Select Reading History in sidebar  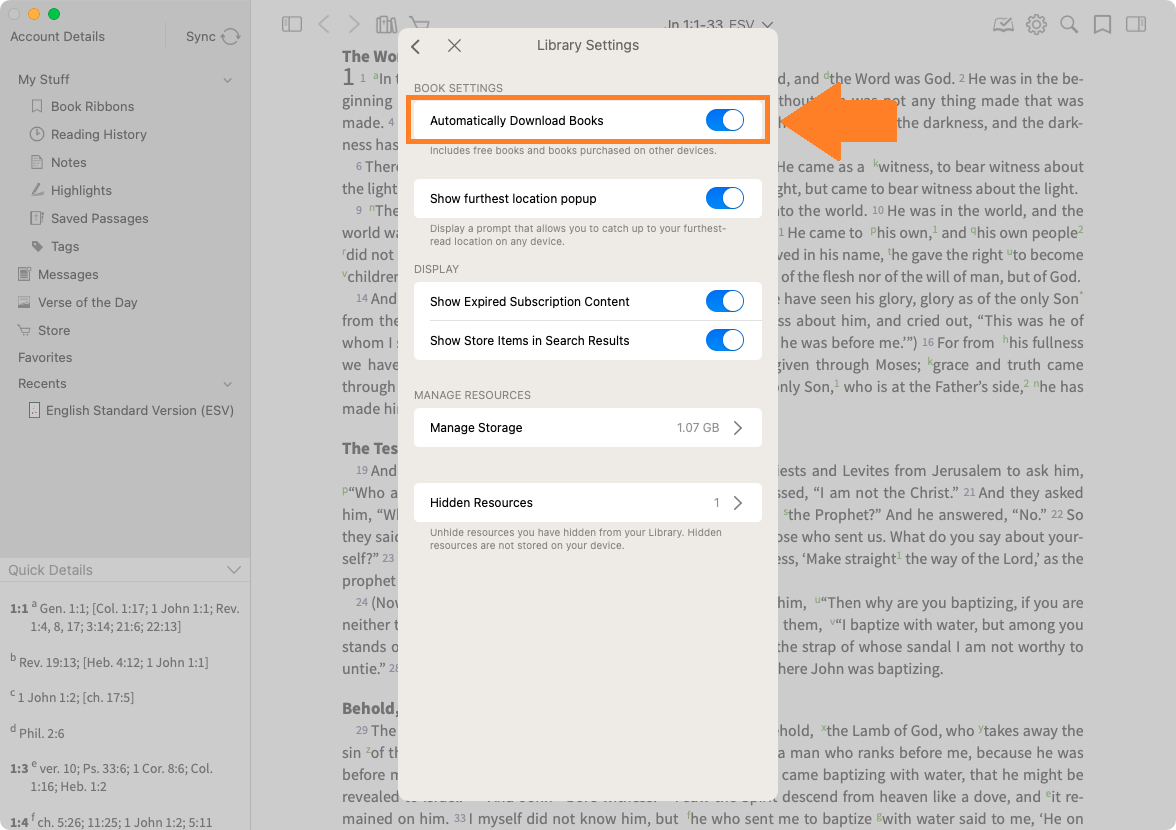click(x=98, y=135)
